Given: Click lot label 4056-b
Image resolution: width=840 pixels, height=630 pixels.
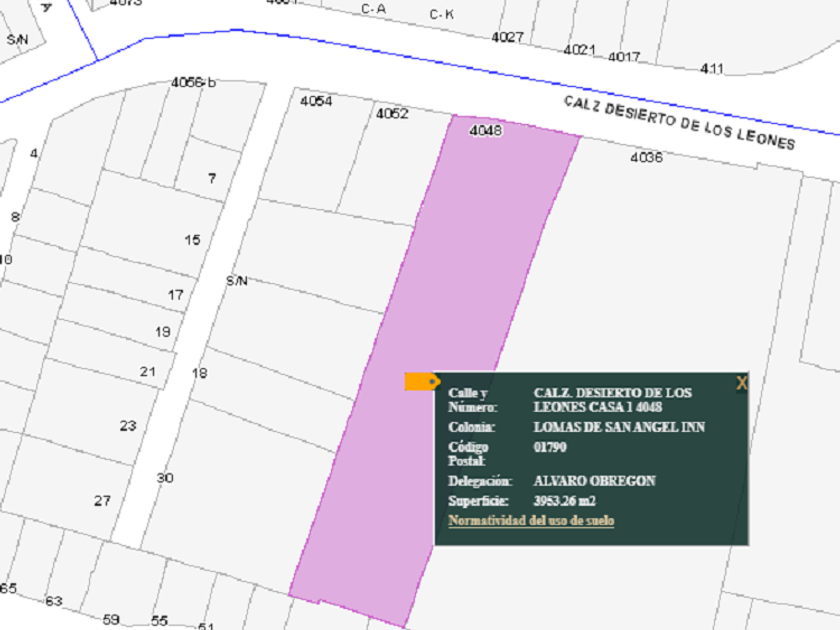Looking at the screenshot, I should point(193,82).
